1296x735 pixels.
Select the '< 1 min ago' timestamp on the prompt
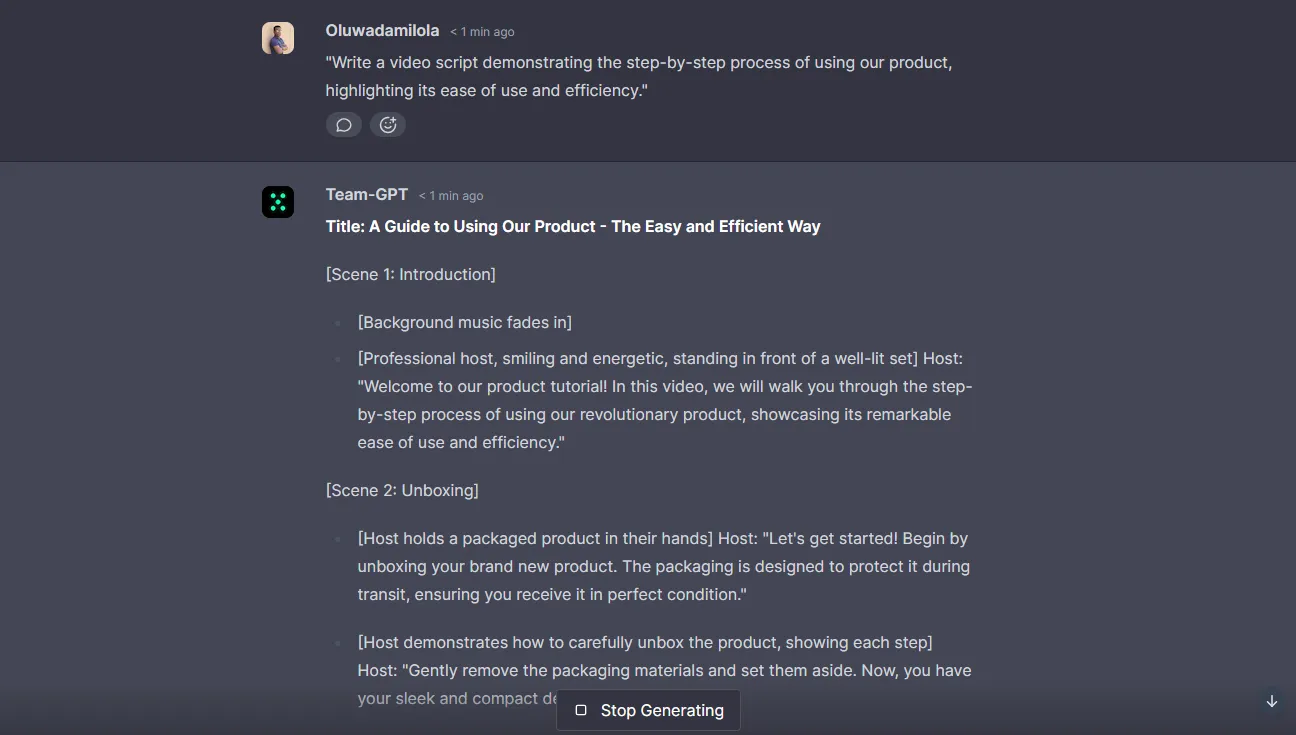pos(482,31)
